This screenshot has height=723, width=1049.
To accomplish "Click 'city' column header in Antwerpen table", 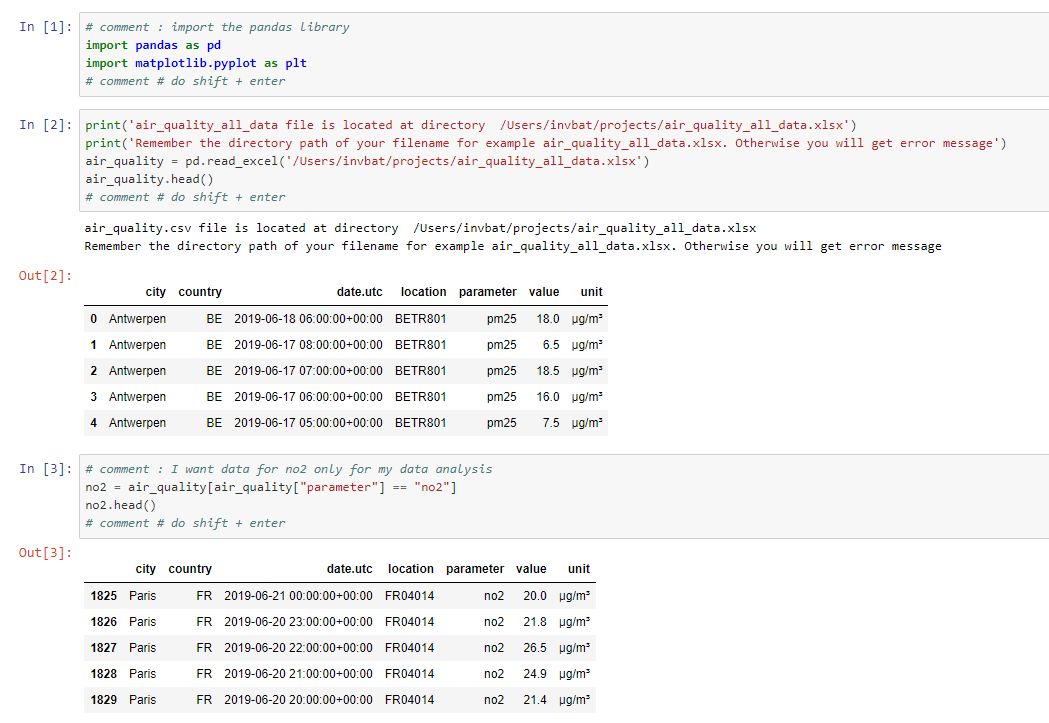I will click(x=155, y=292).
